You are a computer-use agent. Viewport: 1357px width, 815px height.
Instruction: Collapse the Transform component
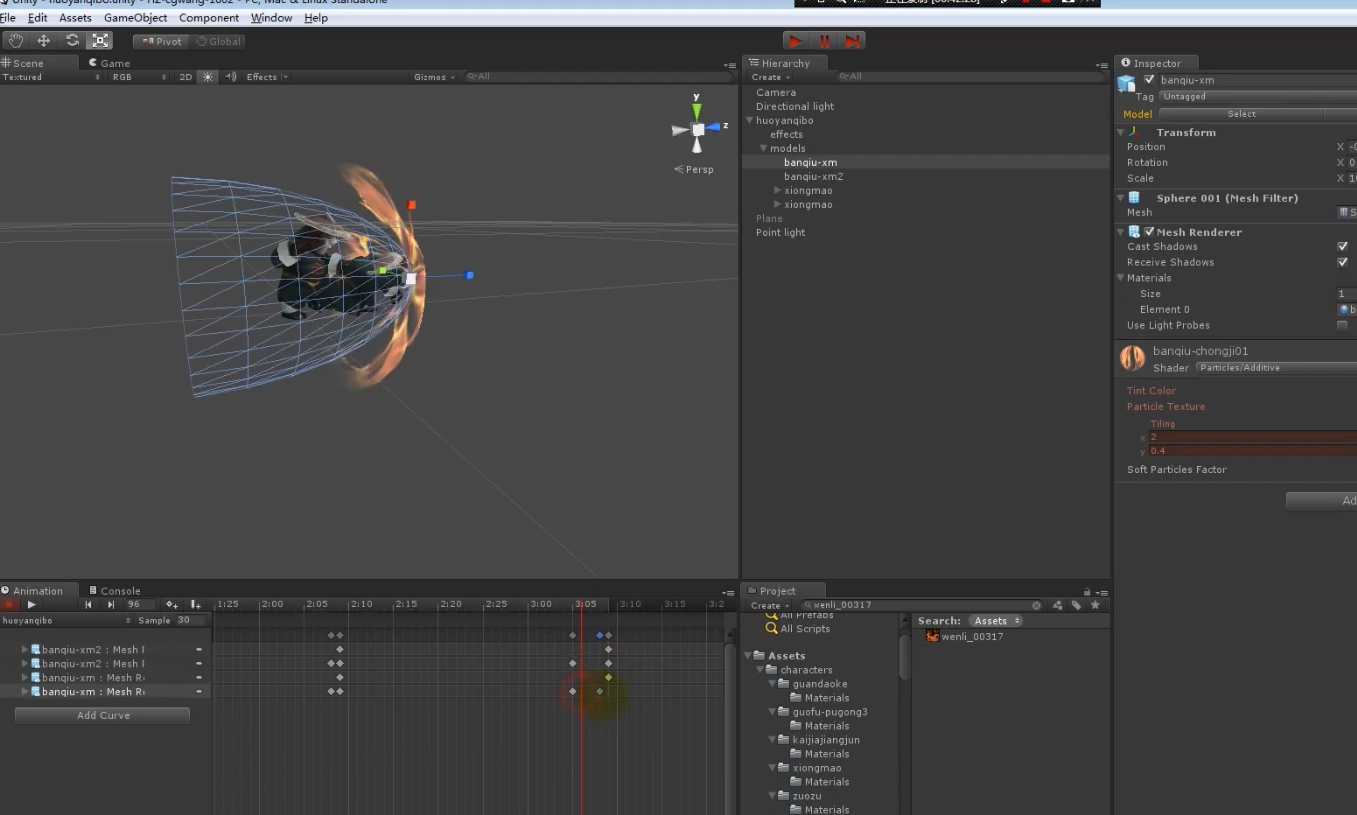pyautogui.click(x=1121, y=132)
